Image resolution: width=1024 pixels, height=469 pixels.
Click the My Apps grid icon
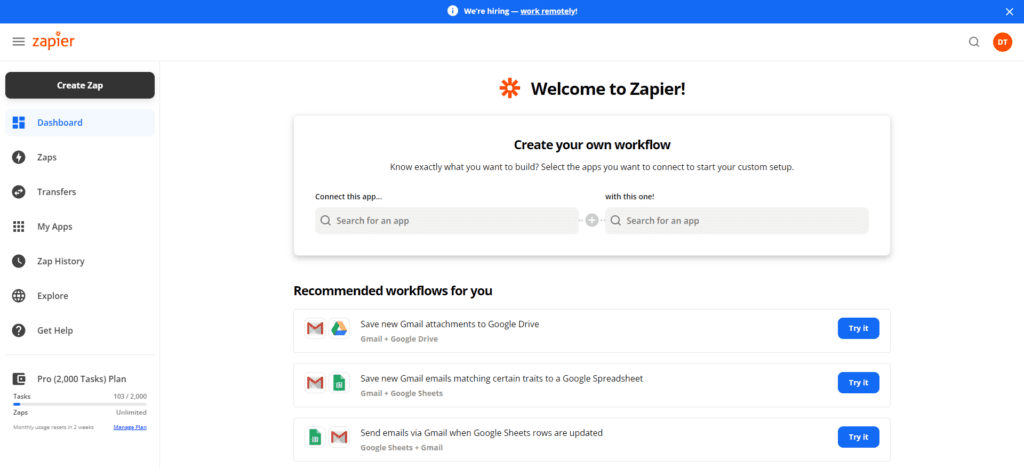coord(18,227)
